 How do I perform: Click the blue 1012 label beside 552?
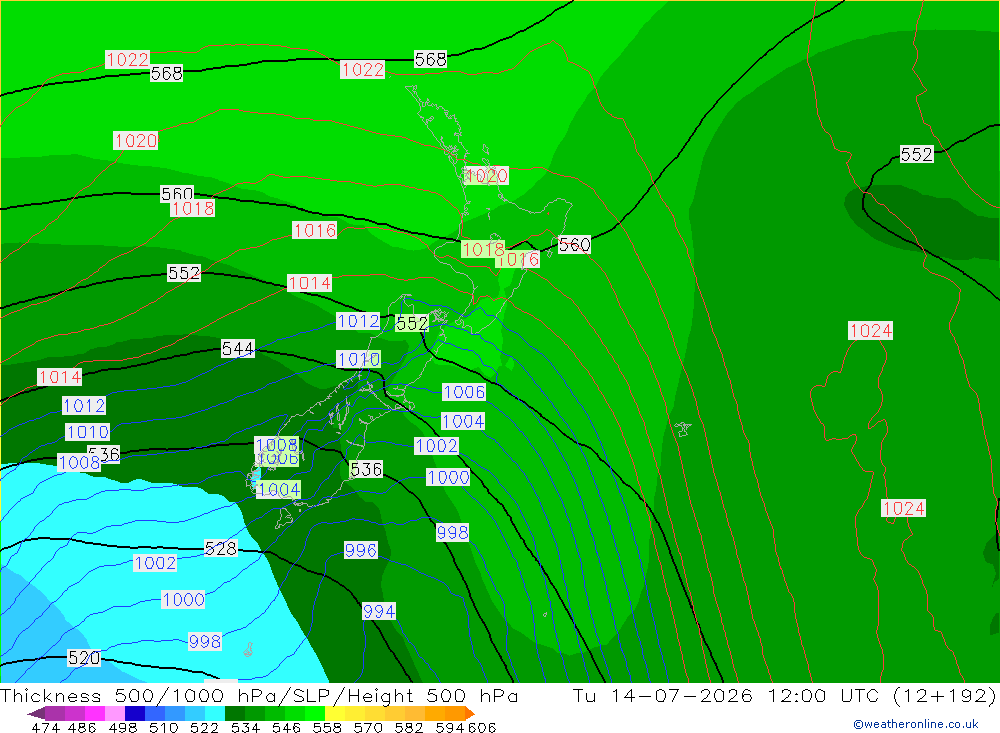click(358, 321)
